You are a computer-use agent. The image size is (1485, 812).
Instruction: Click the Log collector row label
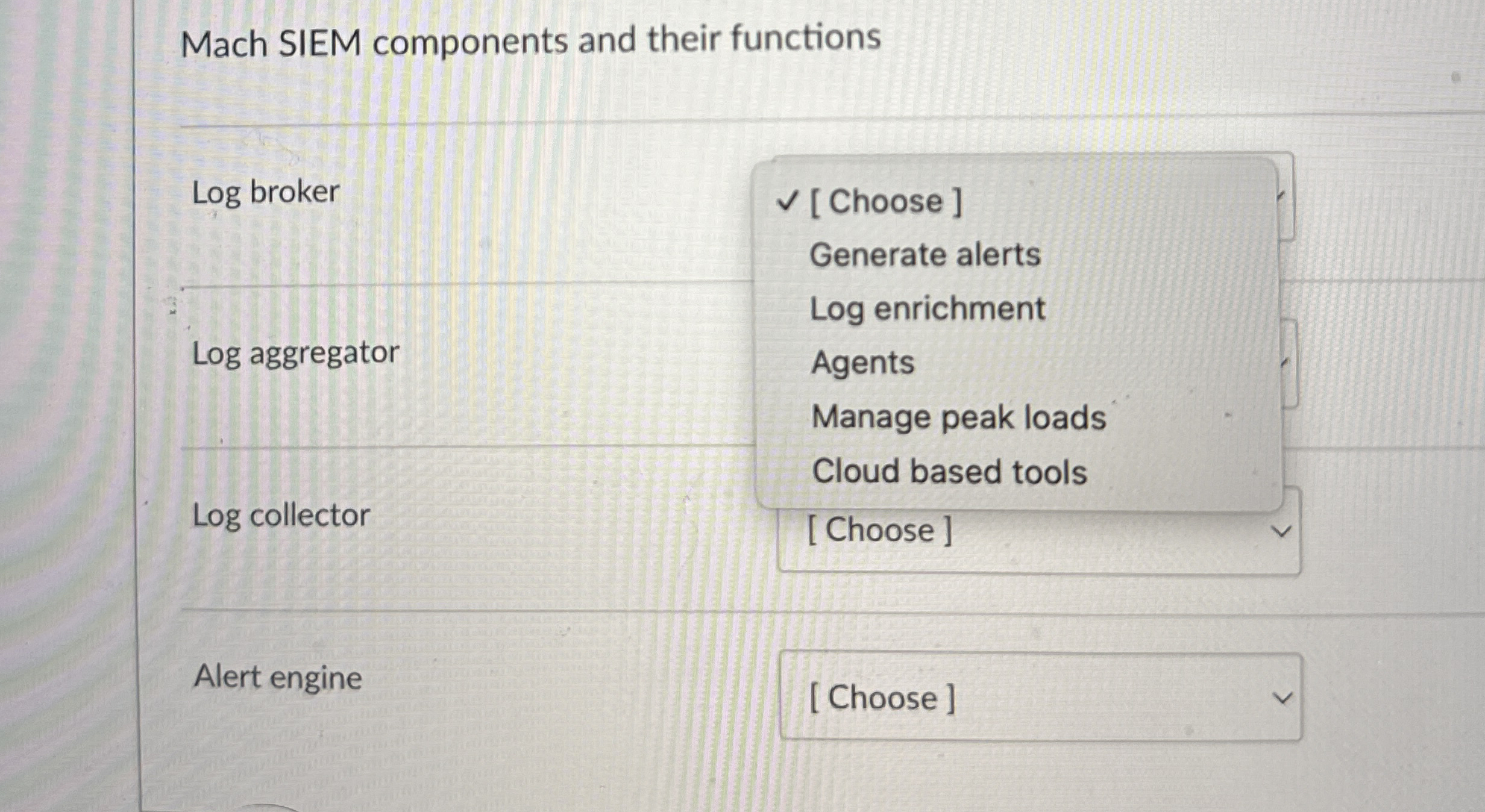click(x=281, y=516)
